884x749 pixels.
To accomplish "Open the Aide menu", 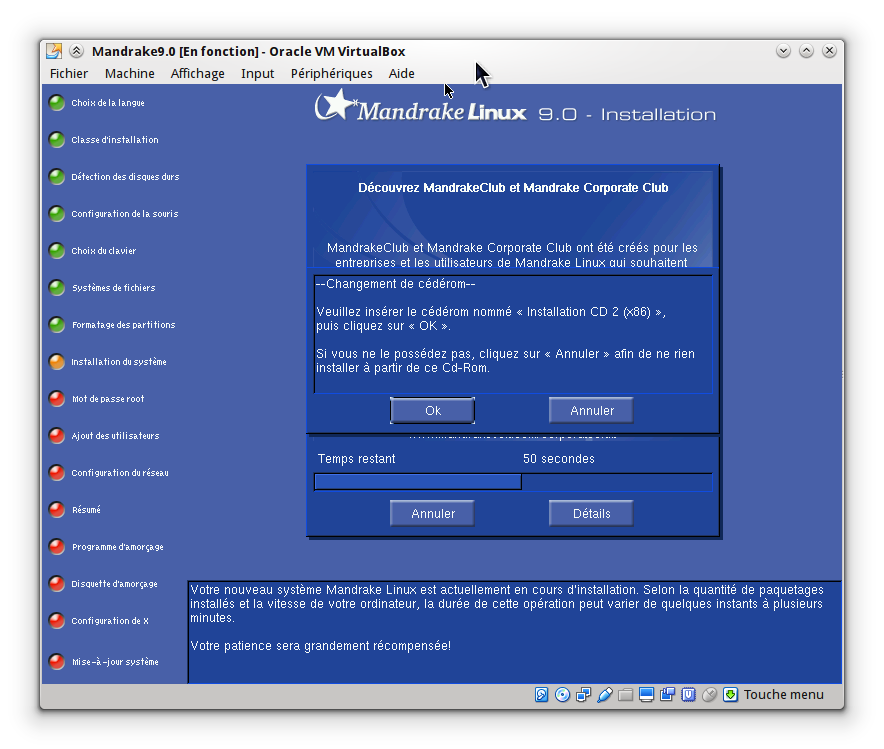I will [401, 74].
